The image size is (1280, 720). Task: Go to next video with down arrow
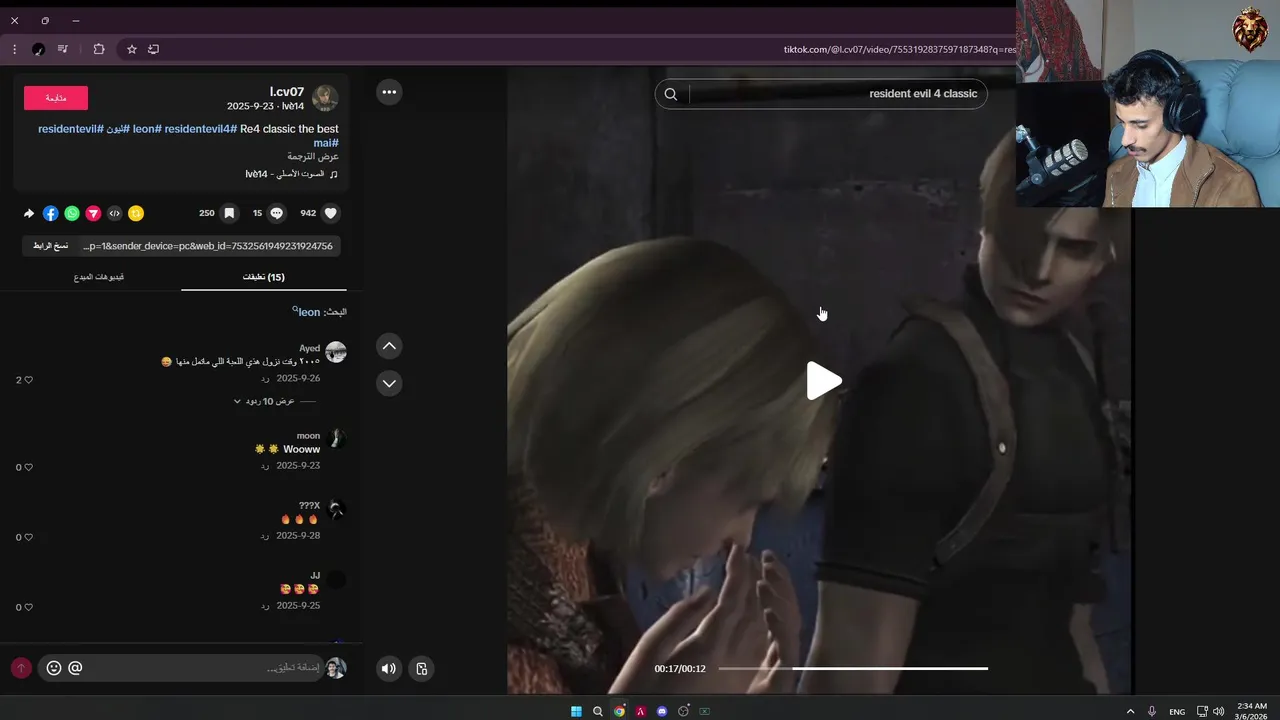(x=389, y=383)
